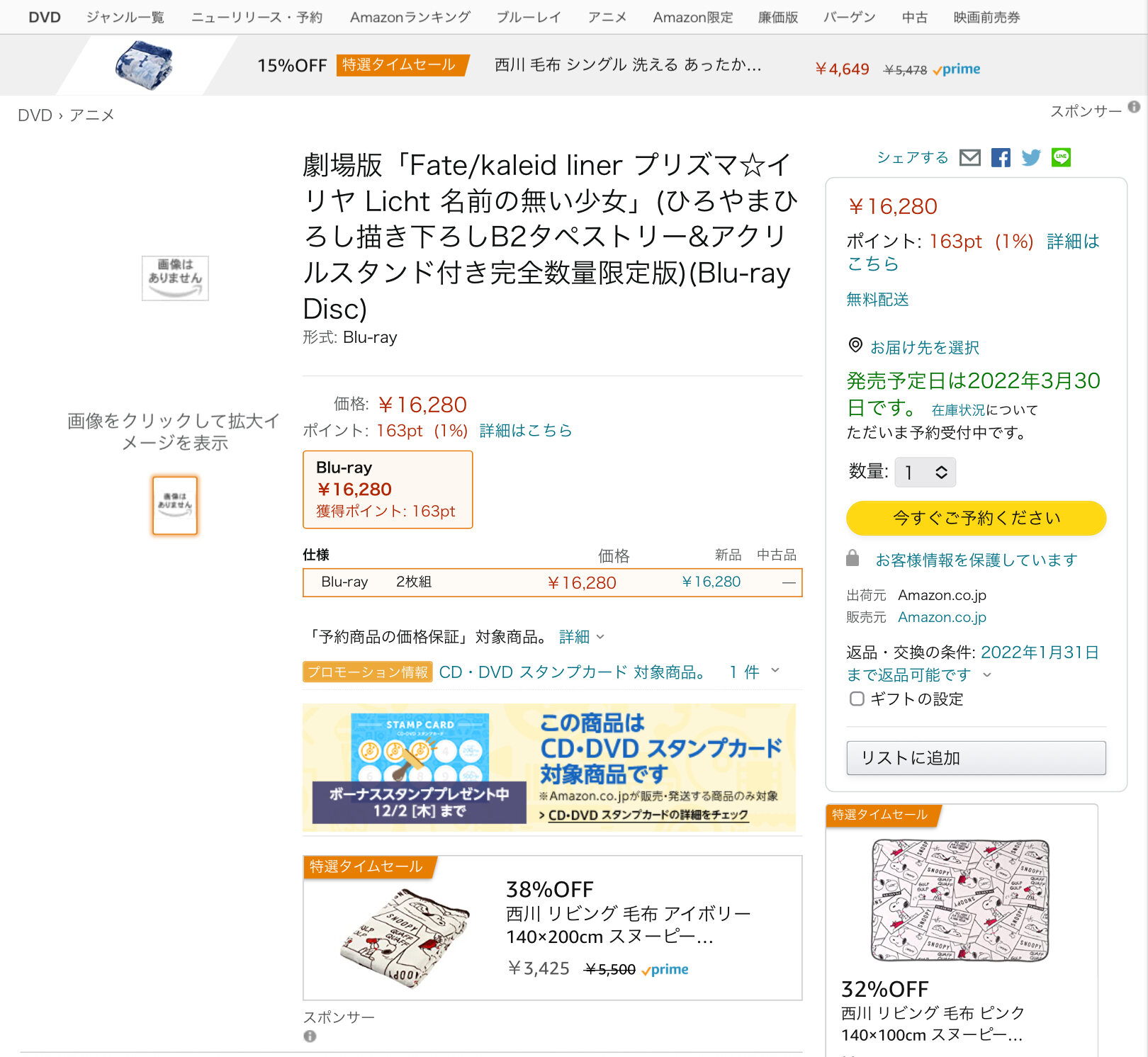The height and width of the screenshot is (1057, 1148).
Task: Expand return conditions chevron
Action: tap(987, 675)
